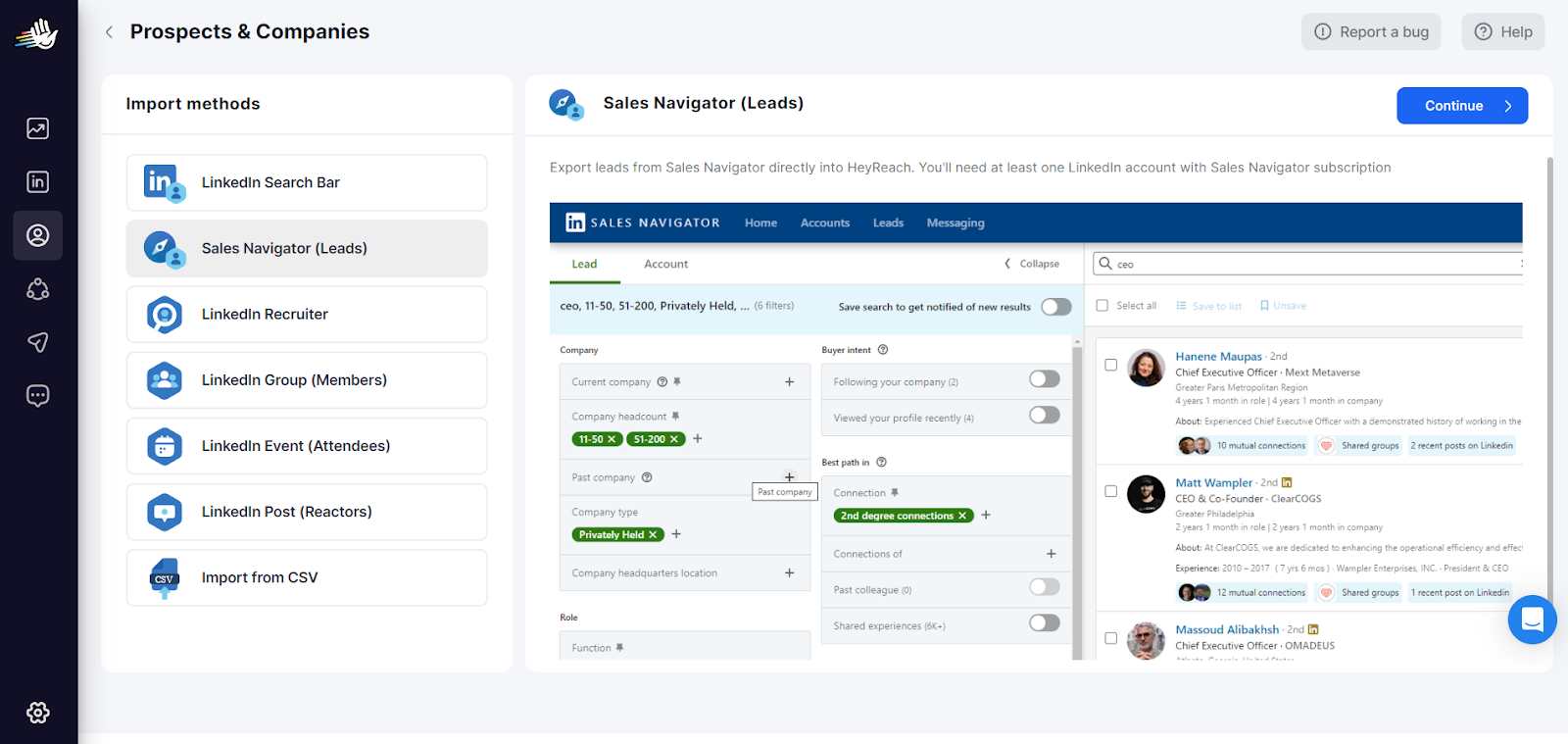The width and height of the screenshot is (1568, 744).
Task: Click the Help button
Action: coord(1503,31)
